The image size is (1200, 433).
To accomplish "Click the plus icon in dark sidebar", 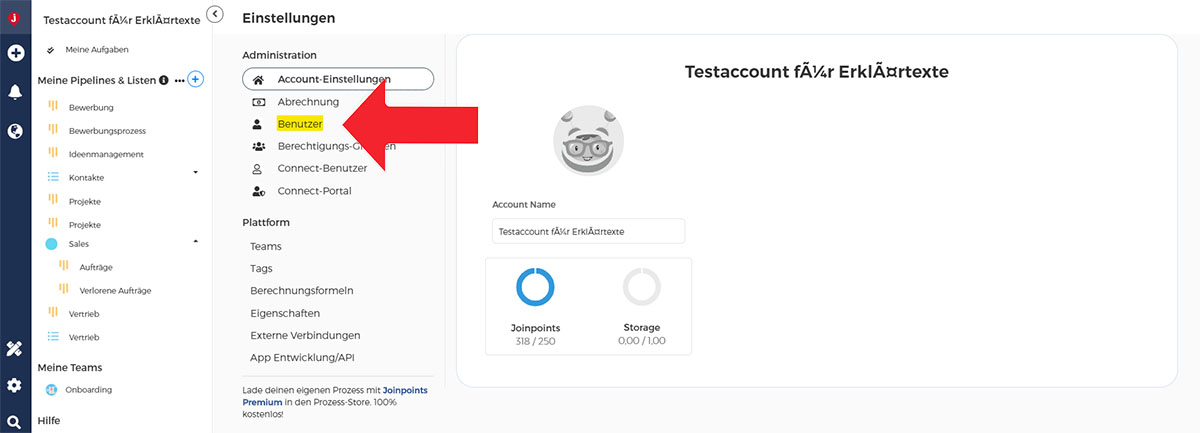I will pos(15,52).
